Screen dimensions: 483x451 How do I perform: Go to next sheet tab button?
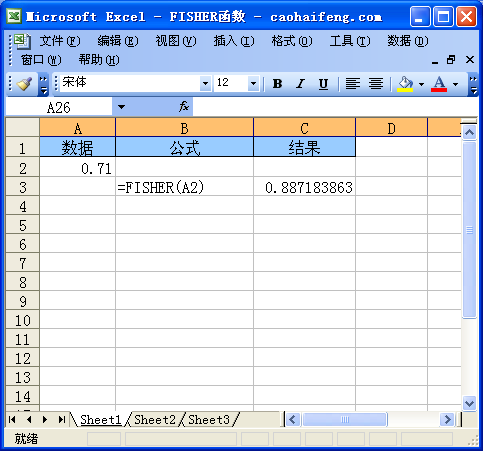point(45,420)
